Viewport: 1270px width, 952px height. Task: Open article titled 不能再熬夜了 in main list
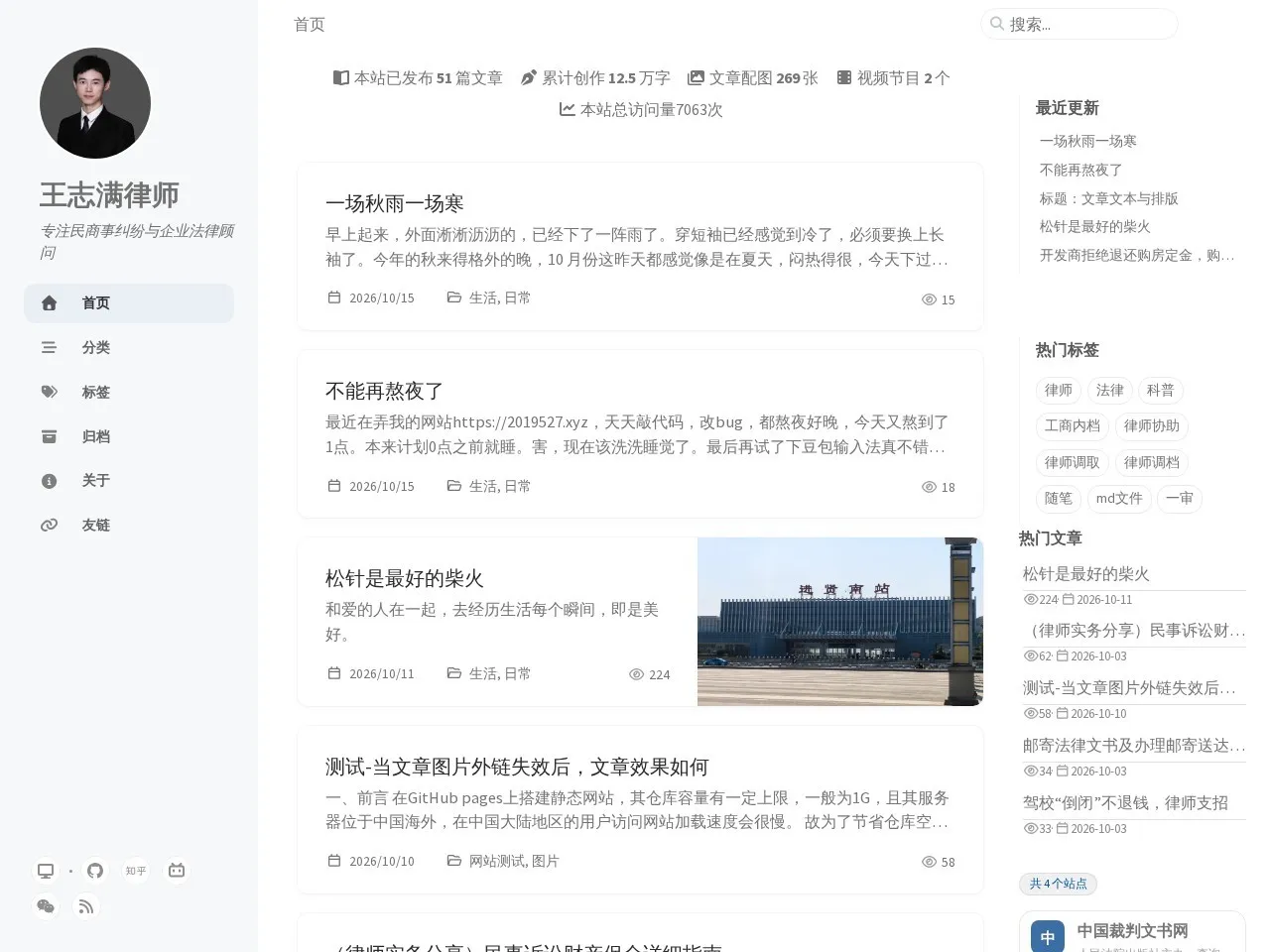pos(385,391)
